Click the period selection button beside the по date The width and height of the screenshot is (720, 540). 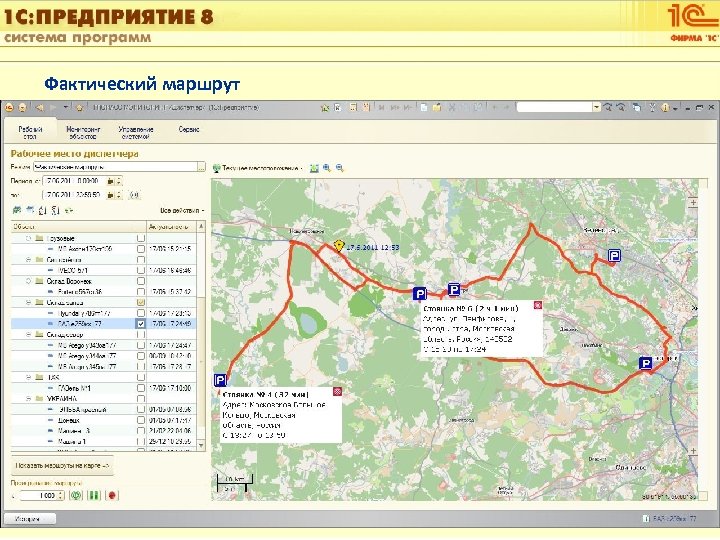tap(134, 195)
